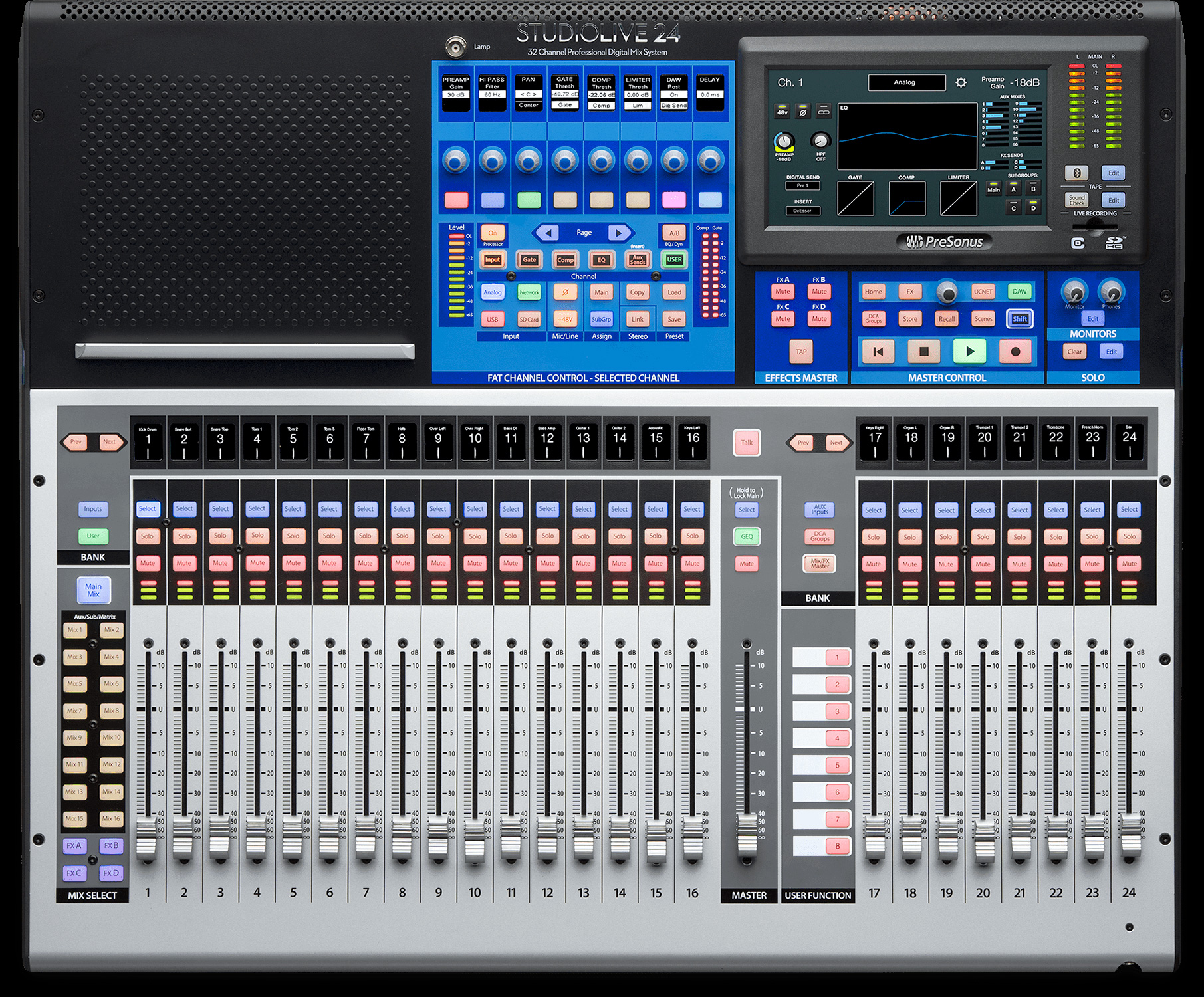Screen dimensions: 1204x997
Task: Clear all solos with the Clear button
Action: click(1074, 351)
